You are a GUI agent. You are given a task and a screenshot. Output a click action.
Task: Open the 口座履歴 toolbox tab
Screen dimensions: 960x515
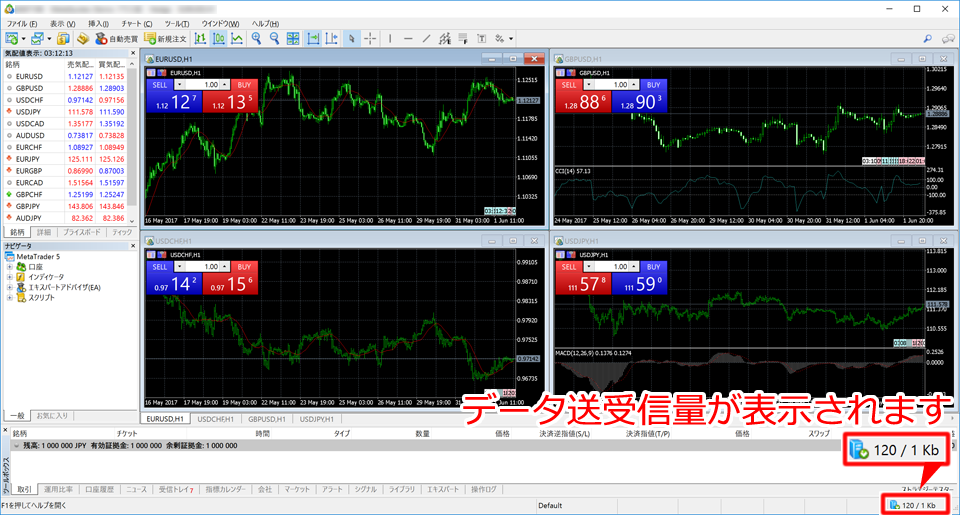[x=99, y=489]
